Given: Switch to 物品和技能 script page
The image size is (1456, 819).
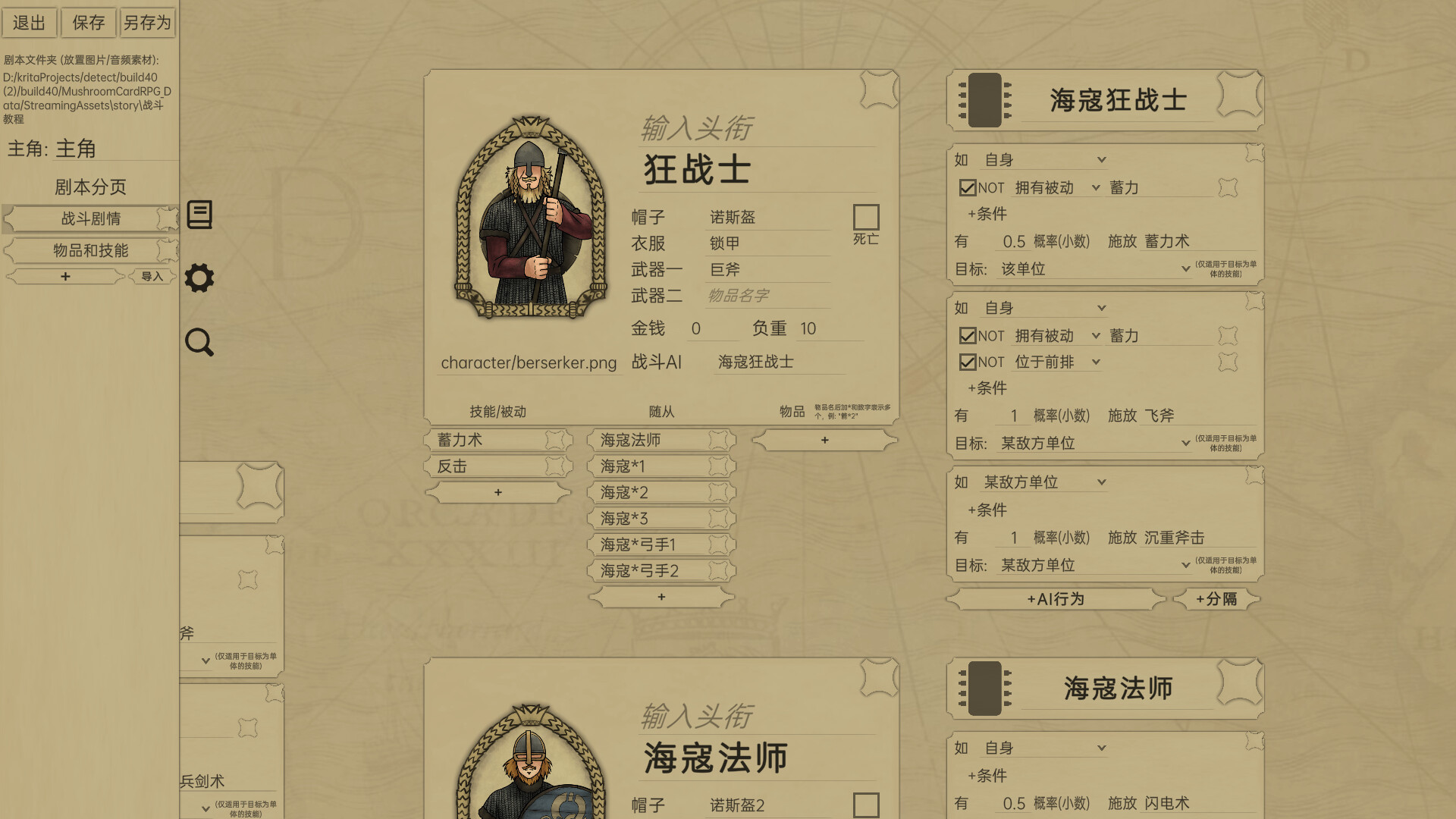Looking at the screenshot, I should [x=91, y=250].
